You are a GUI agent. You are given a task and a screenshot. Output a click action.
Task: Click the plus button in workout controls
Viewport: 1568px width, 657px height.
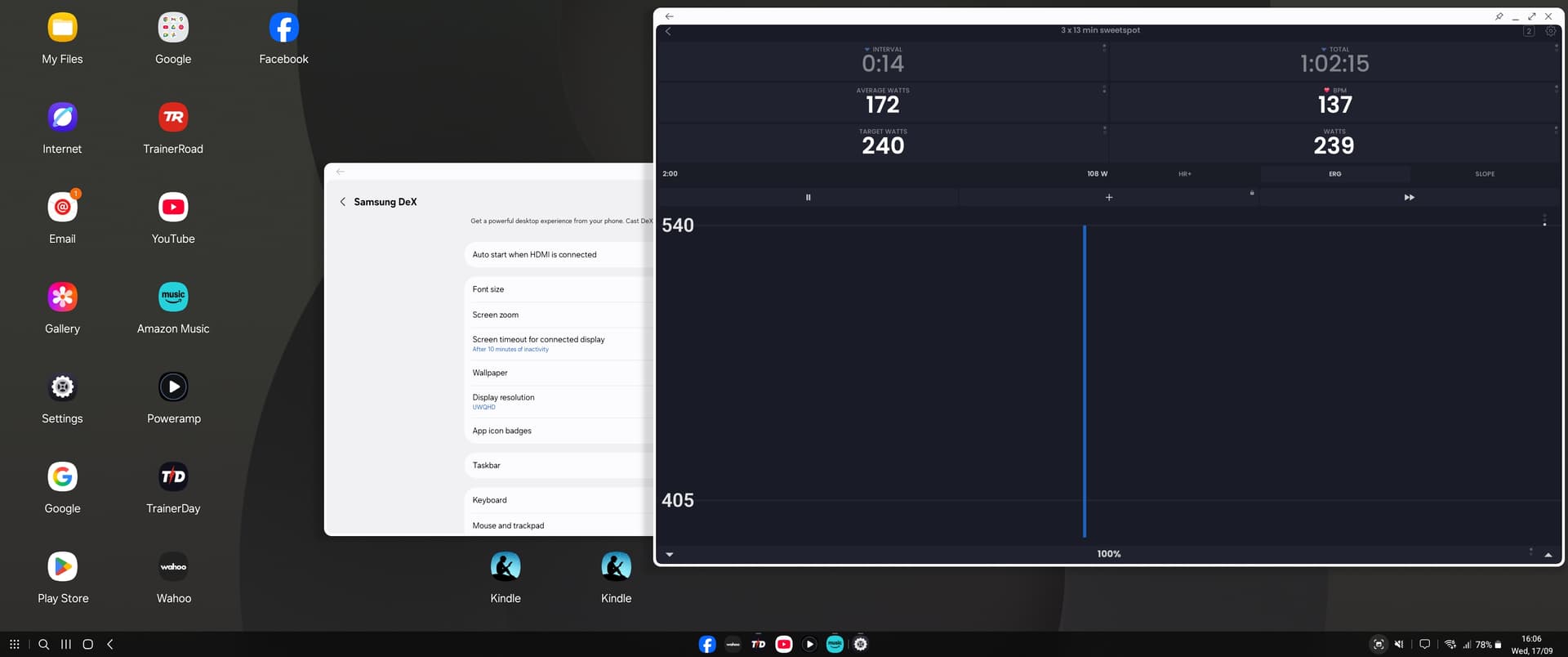click(1108, 198)
